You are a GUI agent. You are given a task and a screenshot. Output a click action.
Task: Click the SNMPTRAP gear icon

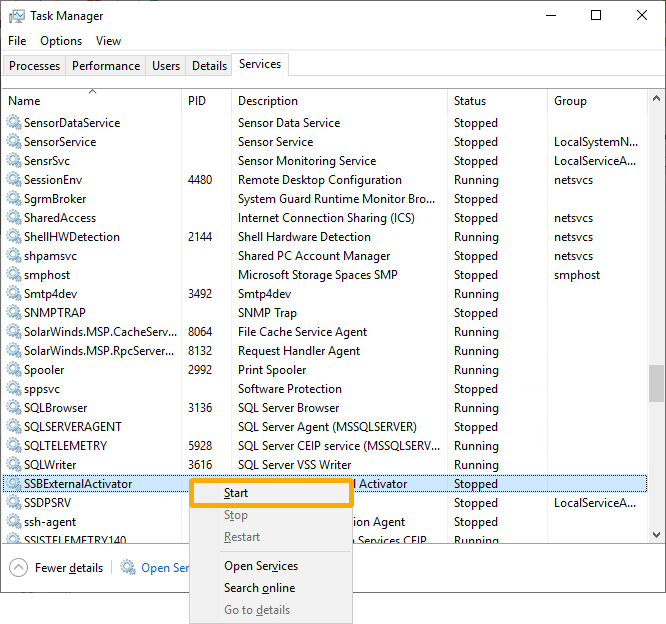click(14, 312)
